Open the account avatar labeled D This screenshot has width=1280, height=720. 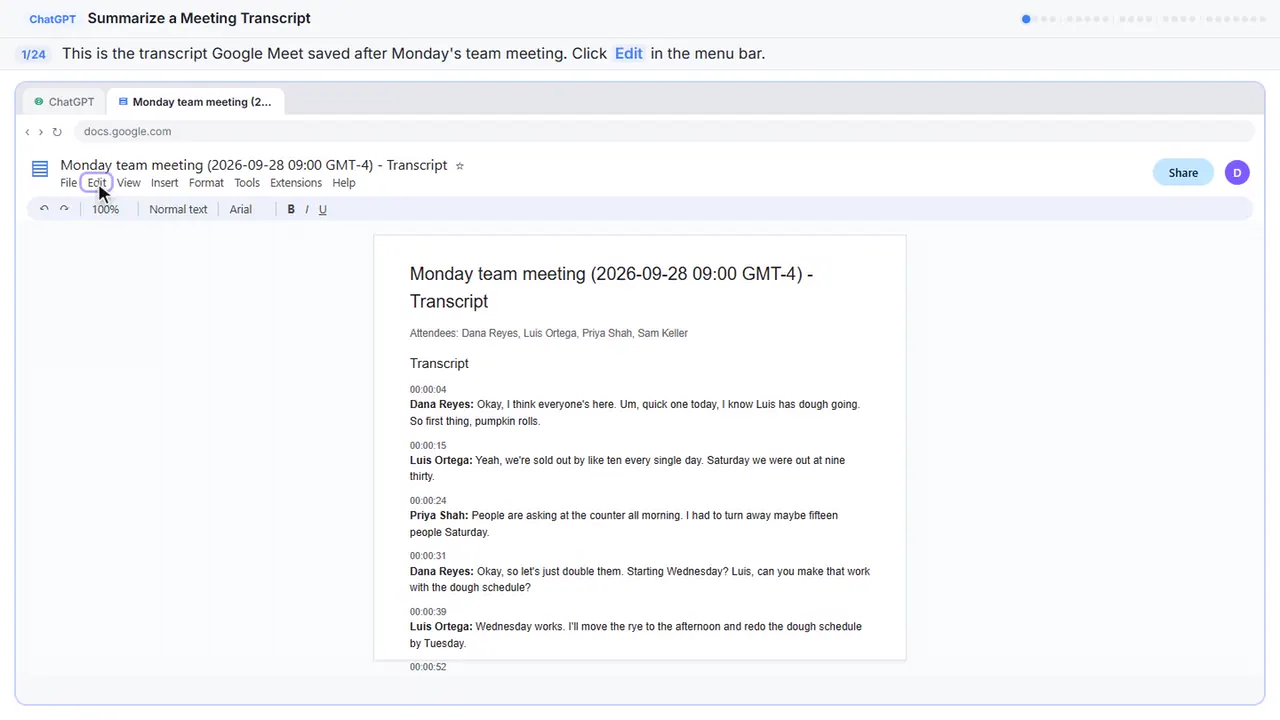(1237, 173)
